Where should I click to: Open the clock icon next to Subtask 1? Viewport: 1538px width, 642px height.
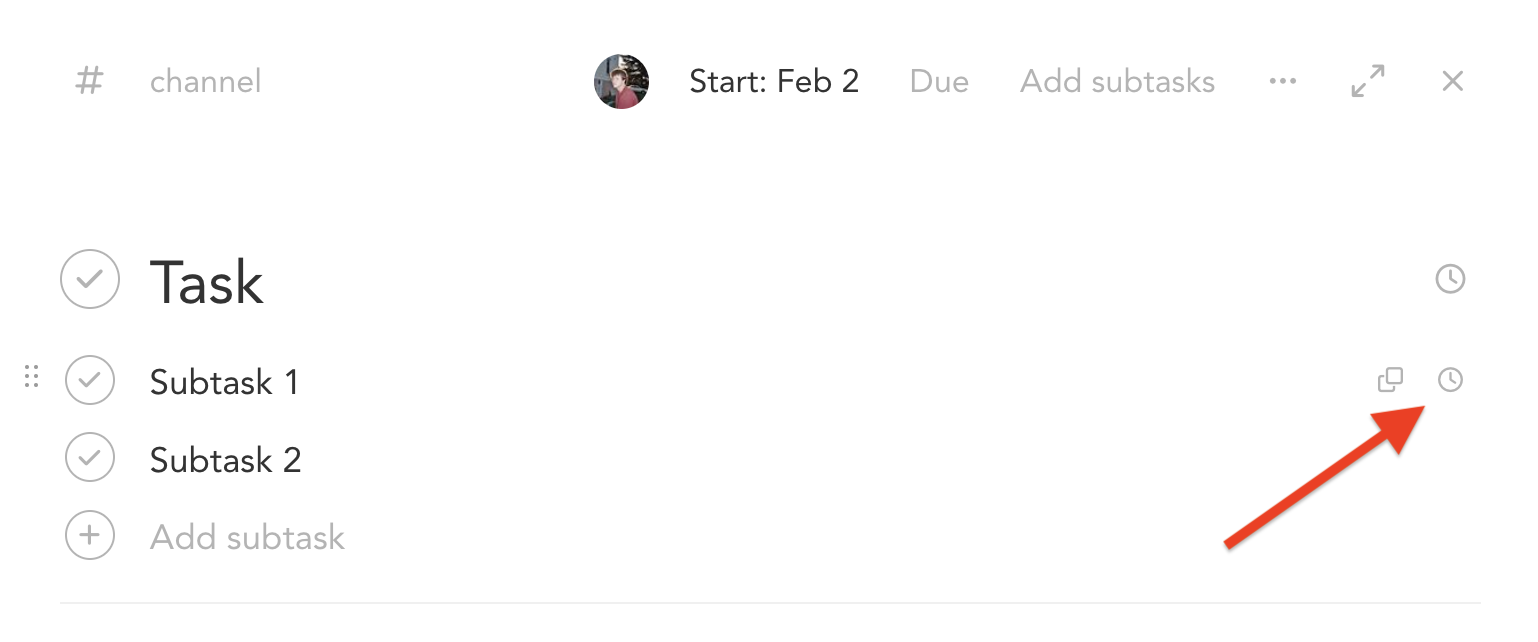1451,380
